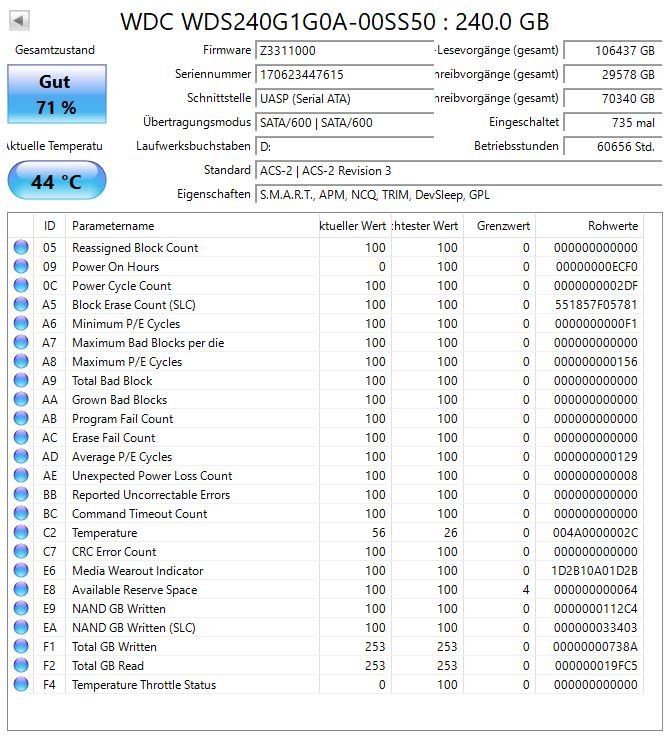Click the Lesevorgänge value 106437 GB

pyautogui.click(x=613, y=50)
